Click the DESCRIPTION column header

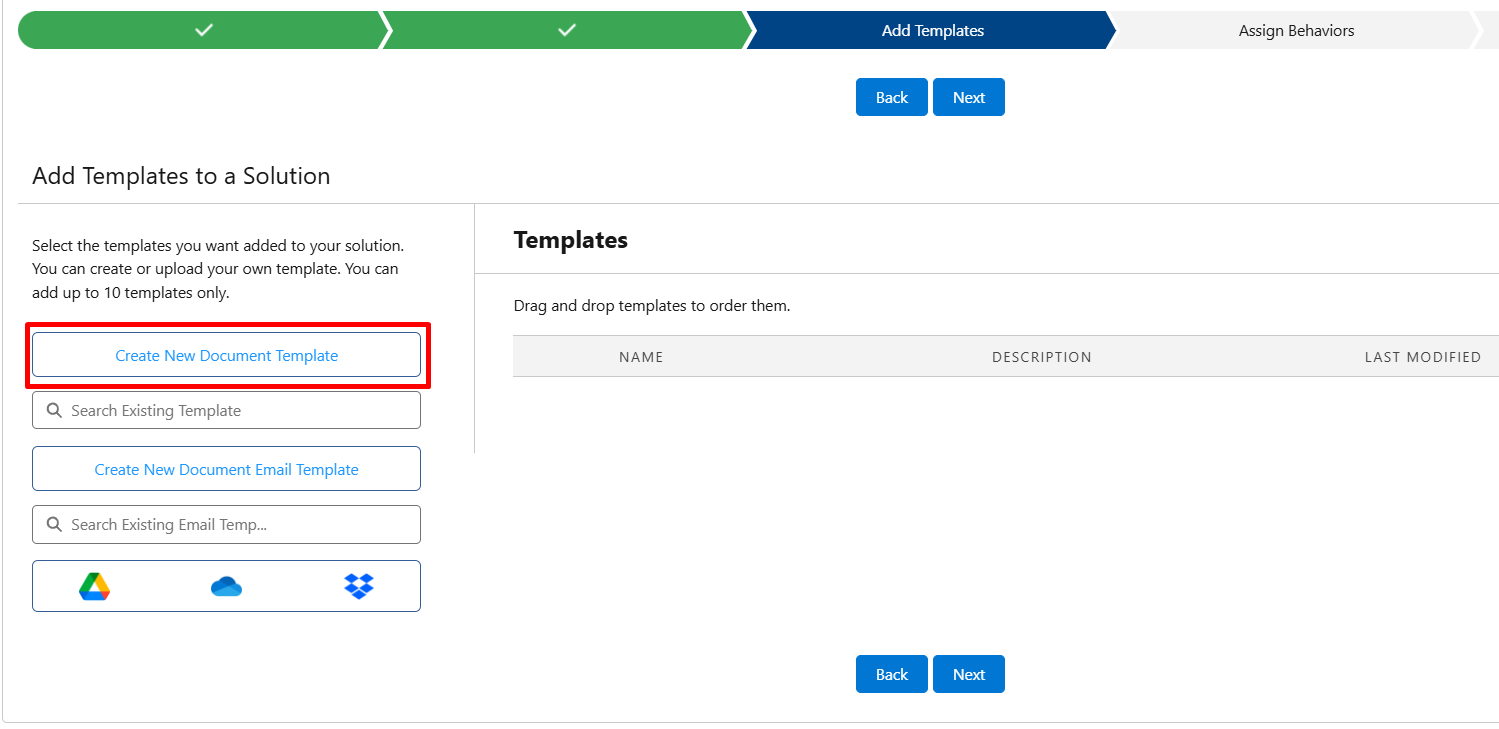(x=1041, y=357)
